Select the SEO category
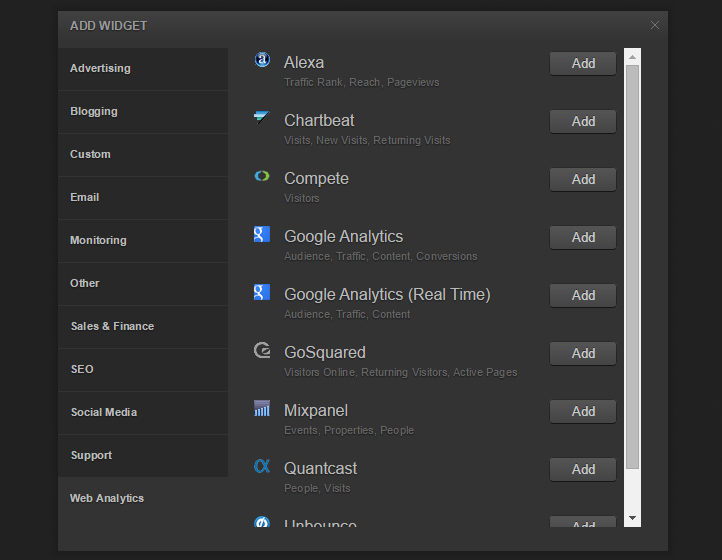 pyautogui.click(x=143, y=370)
